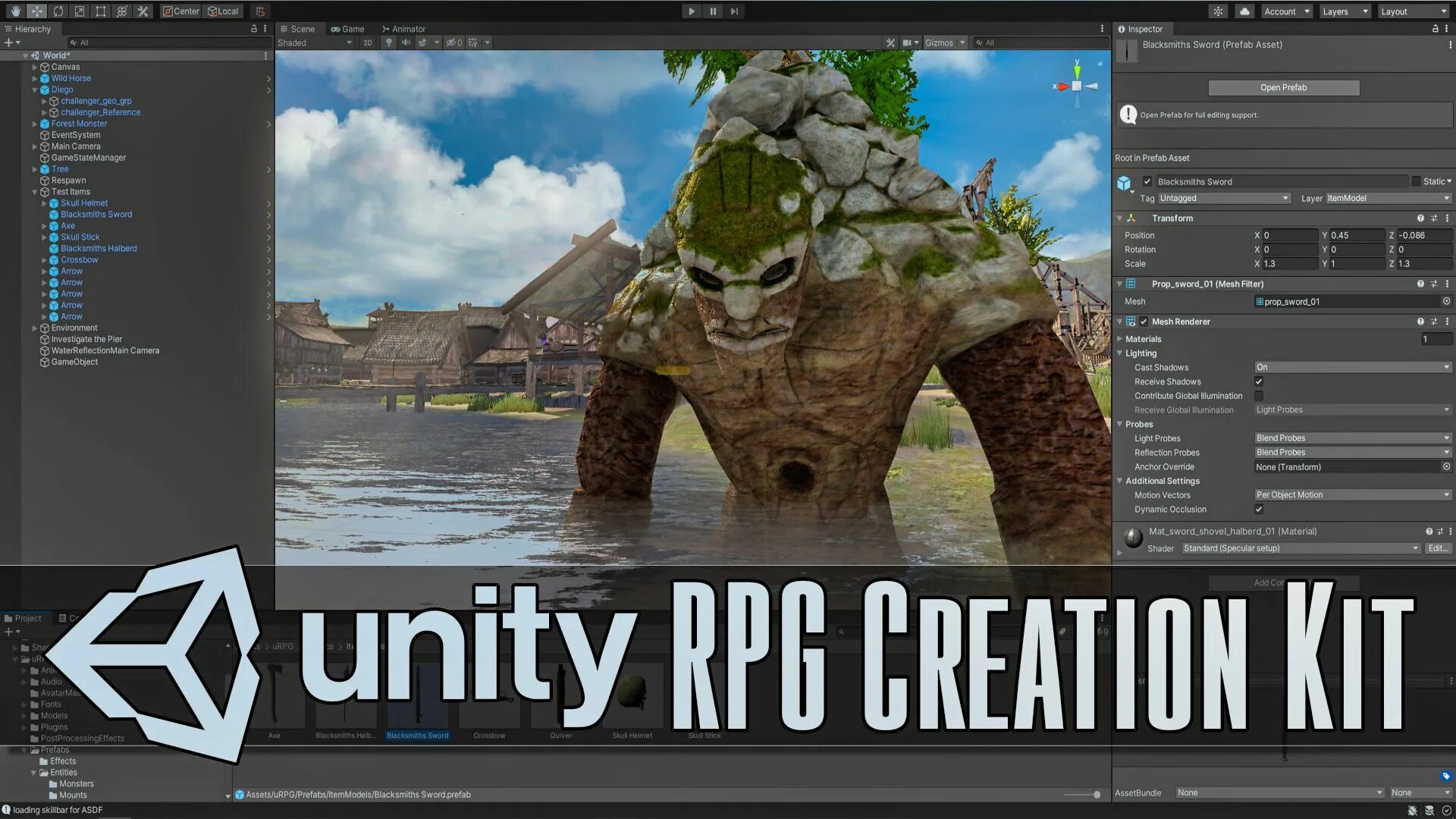Select the Rotate tool

pyautogui.click(x=58, y=11)
